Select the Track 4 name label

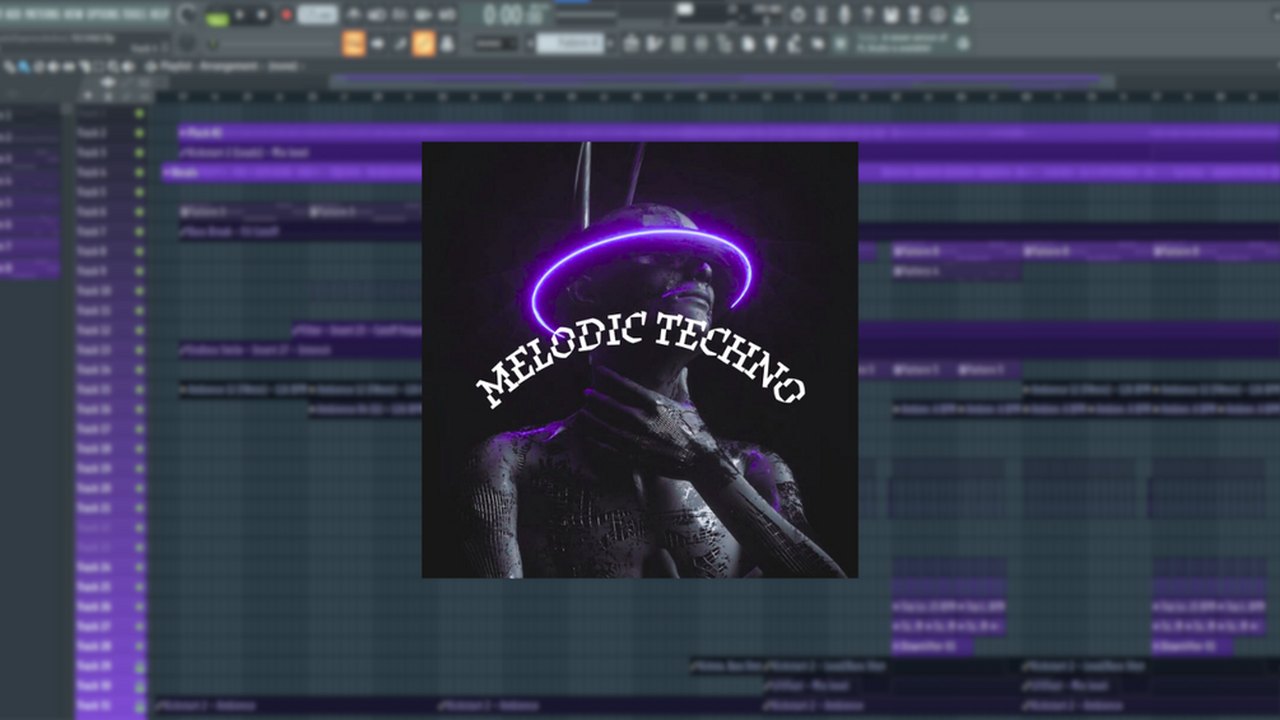[92, 172]
